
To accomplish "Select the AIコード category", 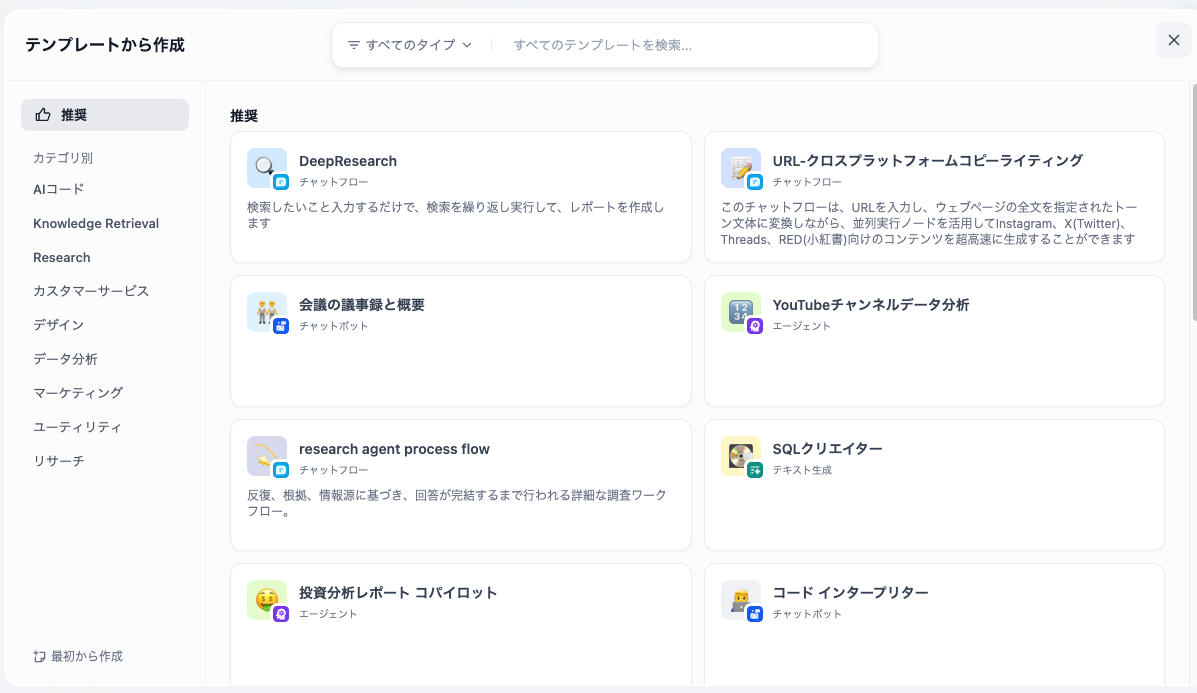I will (59, 189).
